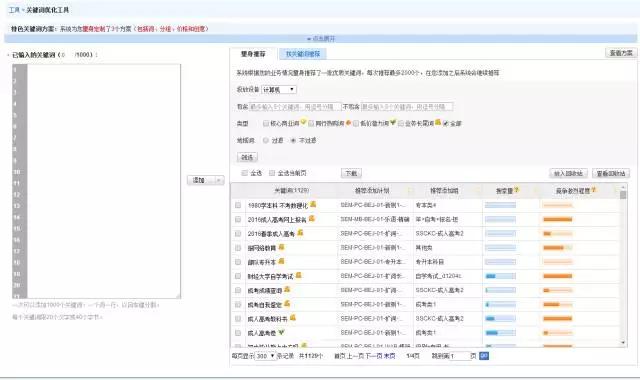This screenshot has width=640, height=380.
Task: Click the orange flame icon after the hot-words type
Action: pyautogui.click(x=348, y=122)
